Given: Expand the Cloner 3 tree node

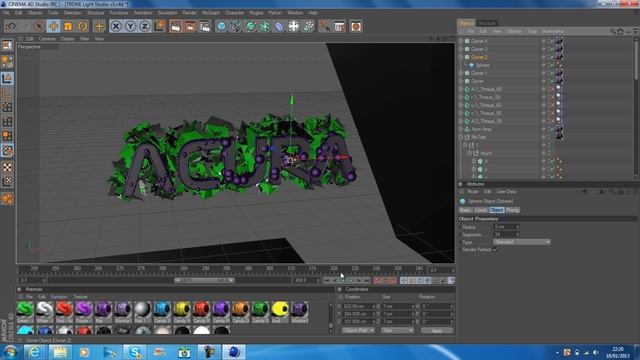Looking at the screenshot, I should [461, 49].
